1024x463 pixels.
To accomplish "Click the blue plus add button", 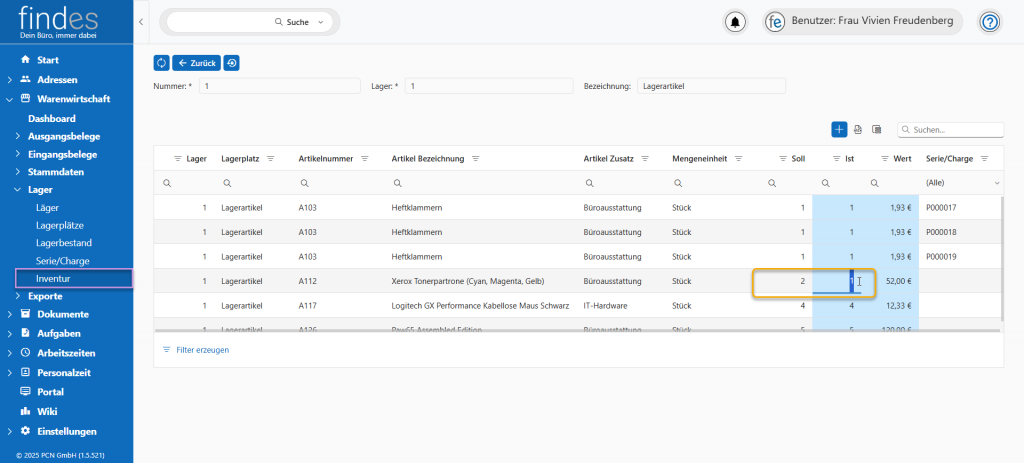I will [839, 130].
